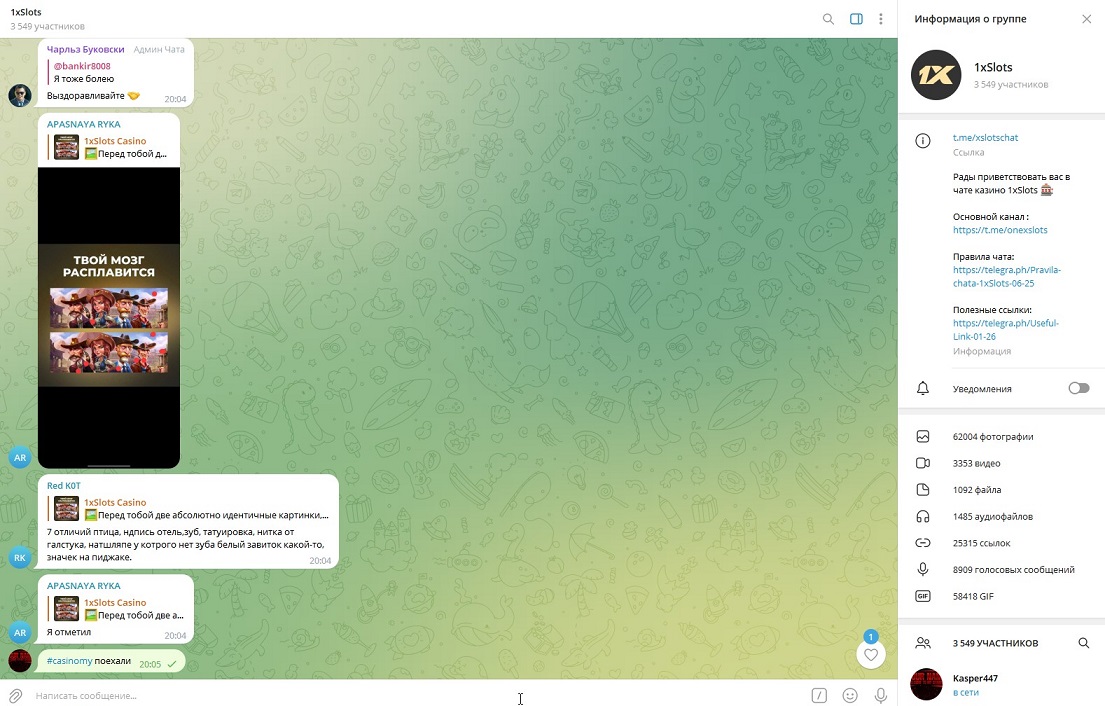This screenshot has height=706, width=1105.
Task: Open the t.me/xslotschat link
Action: point(985,137)
